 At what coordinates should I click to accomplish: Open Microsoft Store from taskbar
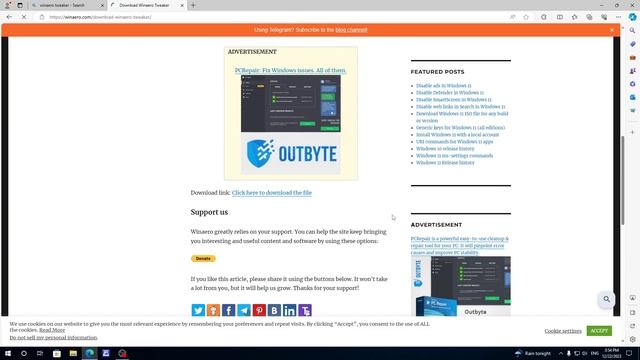tap(57, 353)
